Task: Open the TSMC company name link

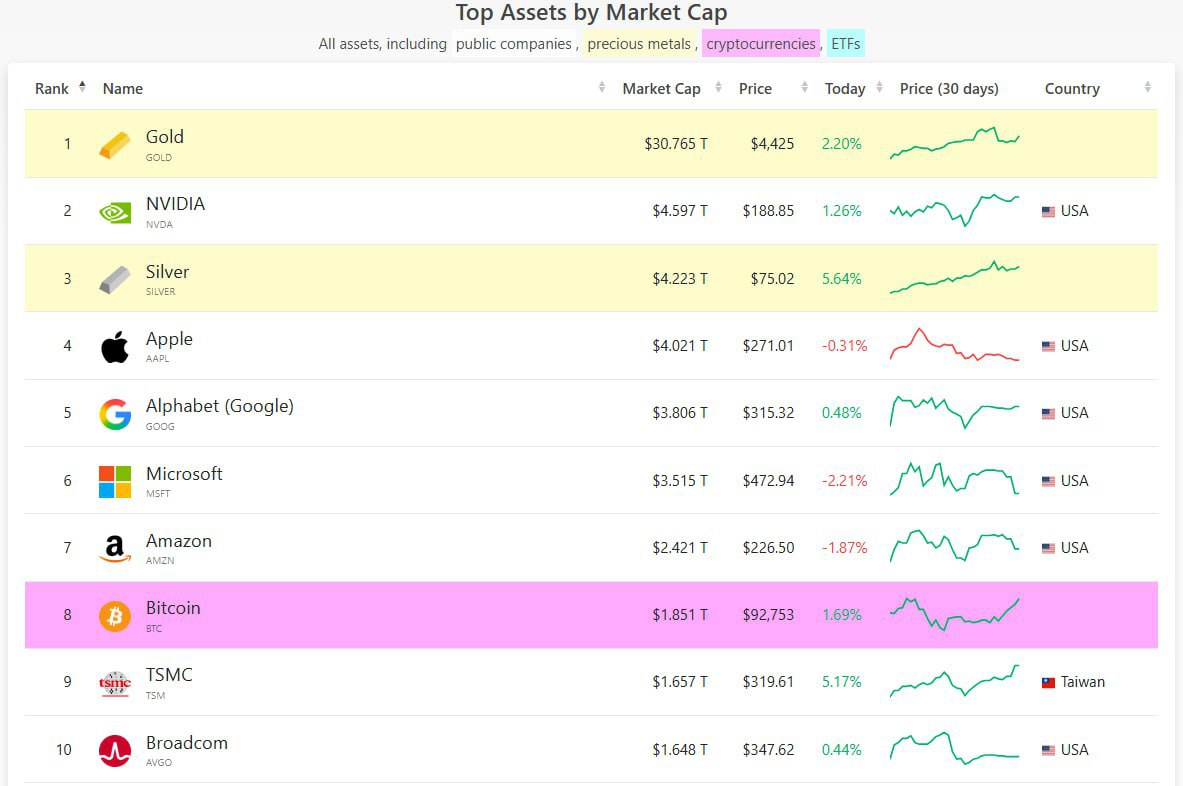Action: 169,675
